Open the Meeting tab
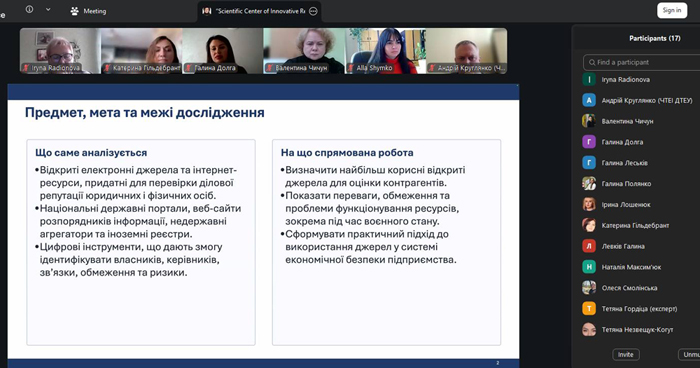Image resolution: width=700 pixels, height=368 pixels. pyautogui.click(x=88, y=11)
